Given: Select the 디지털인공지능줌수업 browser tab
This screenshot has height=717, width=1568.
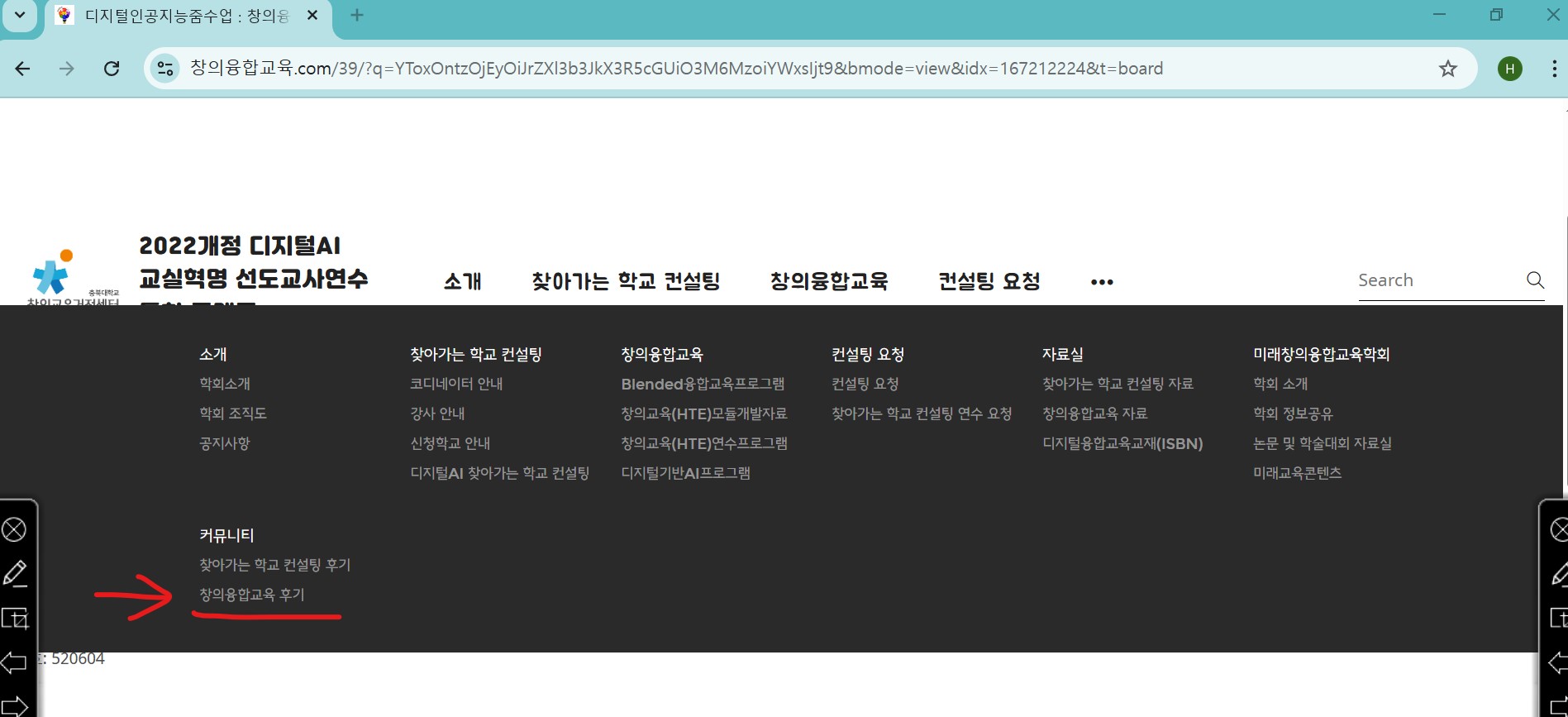Looking at the screenshot, I should pos(187,16).
